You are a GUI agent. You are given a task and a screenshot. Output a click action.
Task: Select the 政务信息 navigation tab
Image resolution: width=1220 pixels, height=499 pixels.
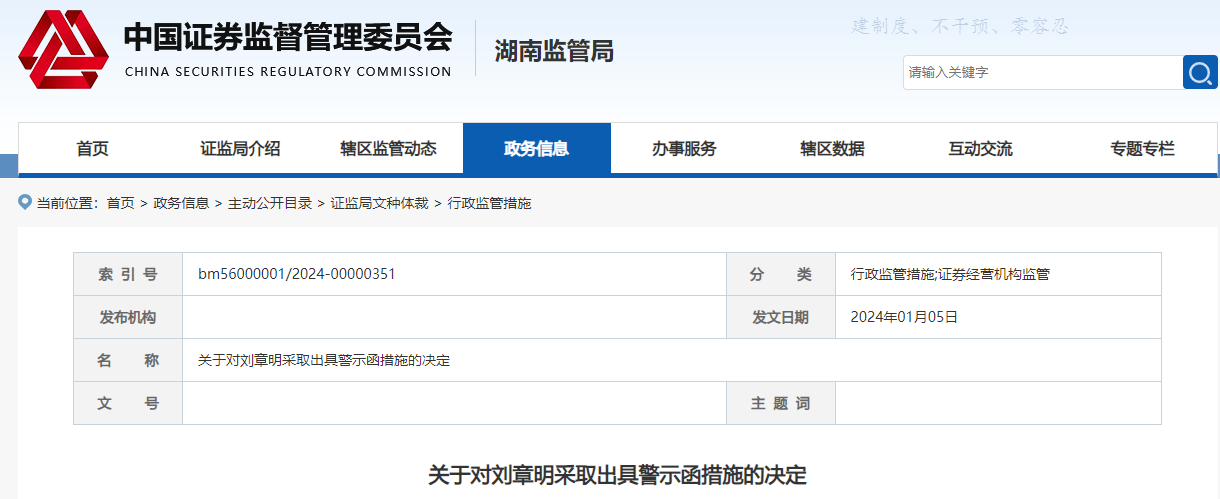pyautogui.click(x=536, y=149)
